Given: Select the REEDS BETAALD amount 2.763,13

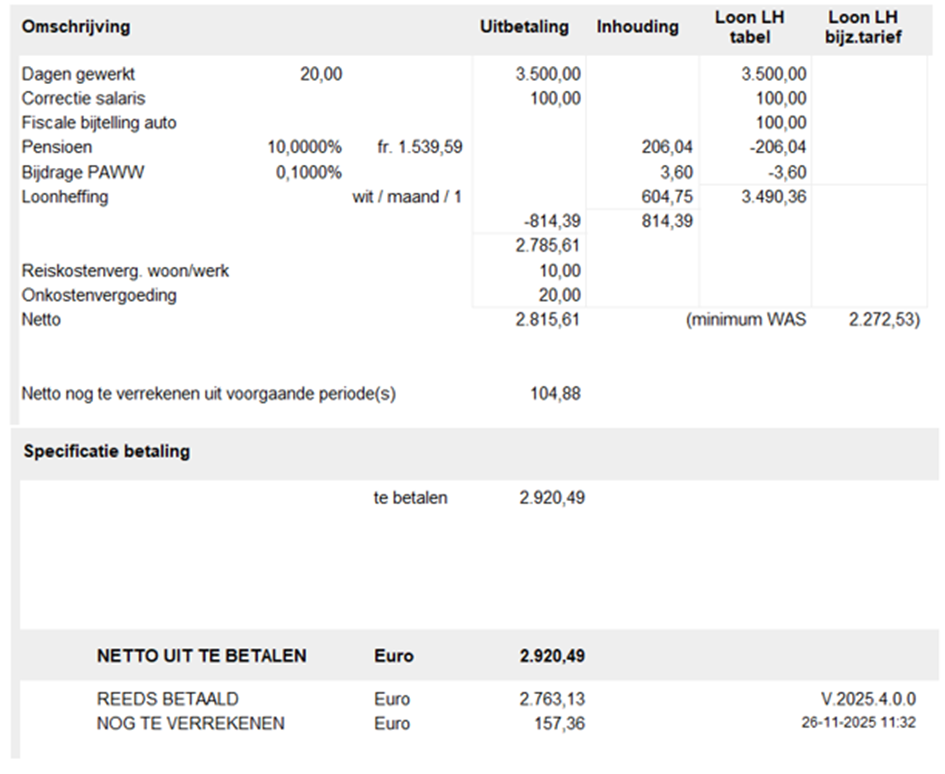Looking at the screenshot, I should coord(552,699).
